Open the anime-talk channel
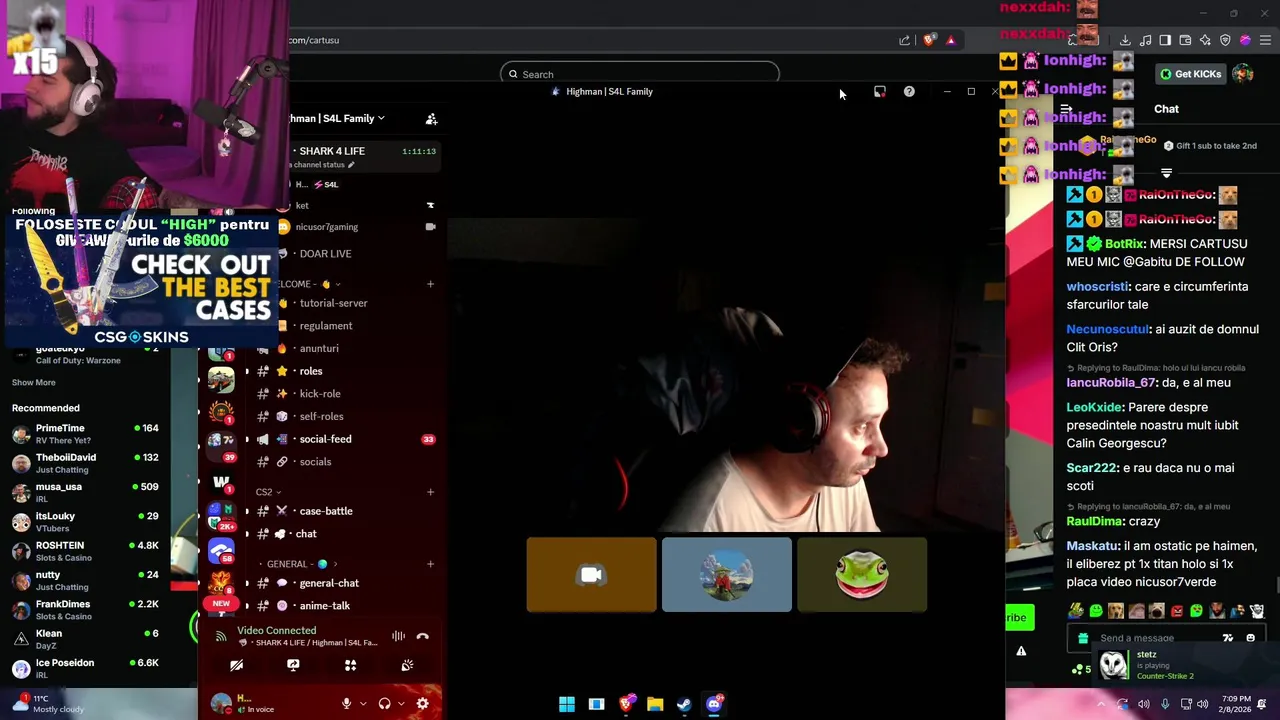 325,606
